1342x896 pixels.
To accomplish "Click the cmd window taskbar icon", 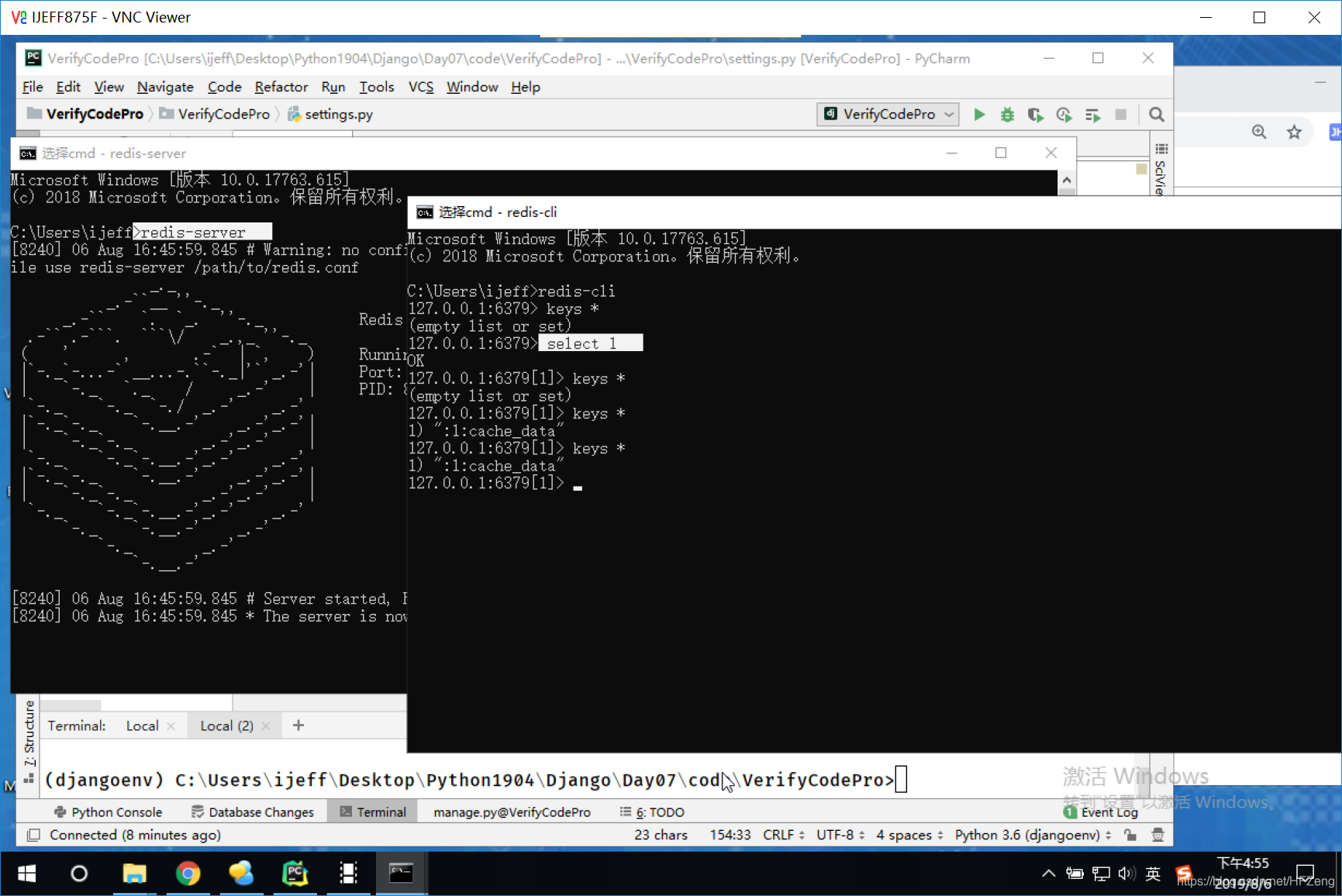I will pyautogui.click(x=401, y=874).
